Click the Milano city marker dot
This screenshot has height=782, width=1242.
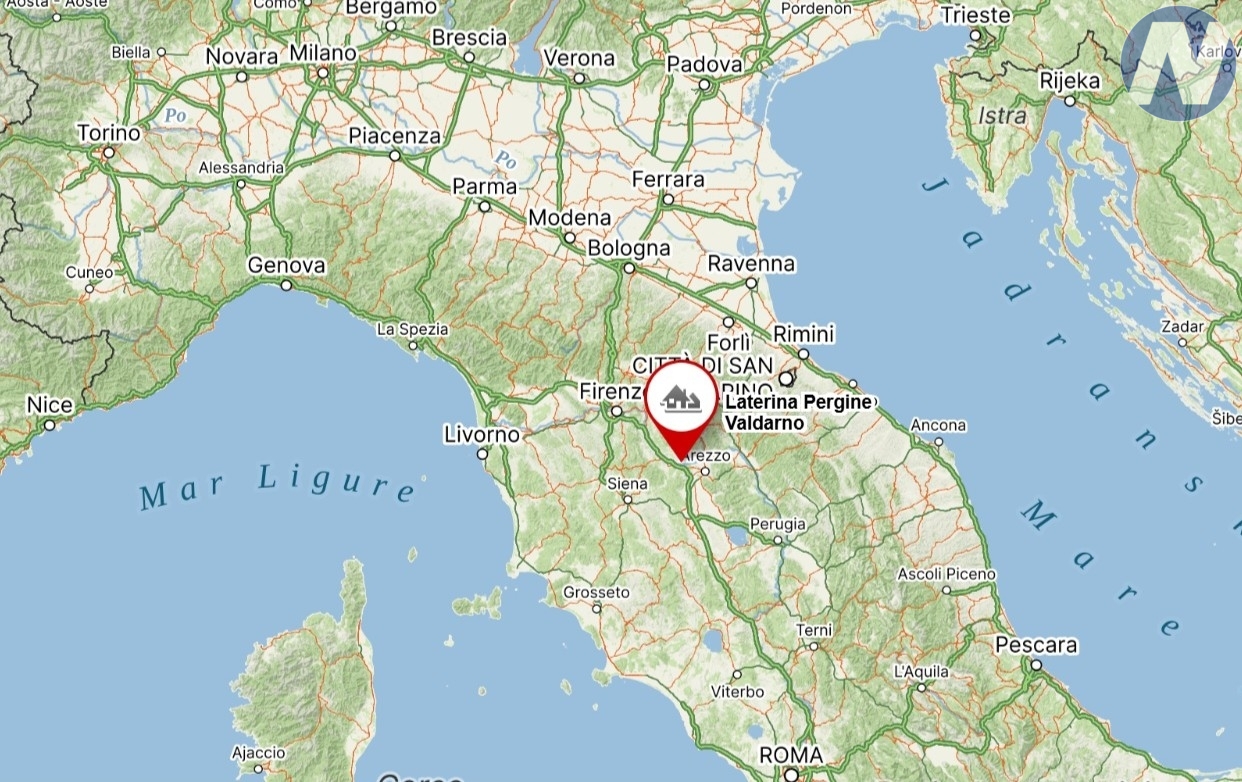coord(323,73)
